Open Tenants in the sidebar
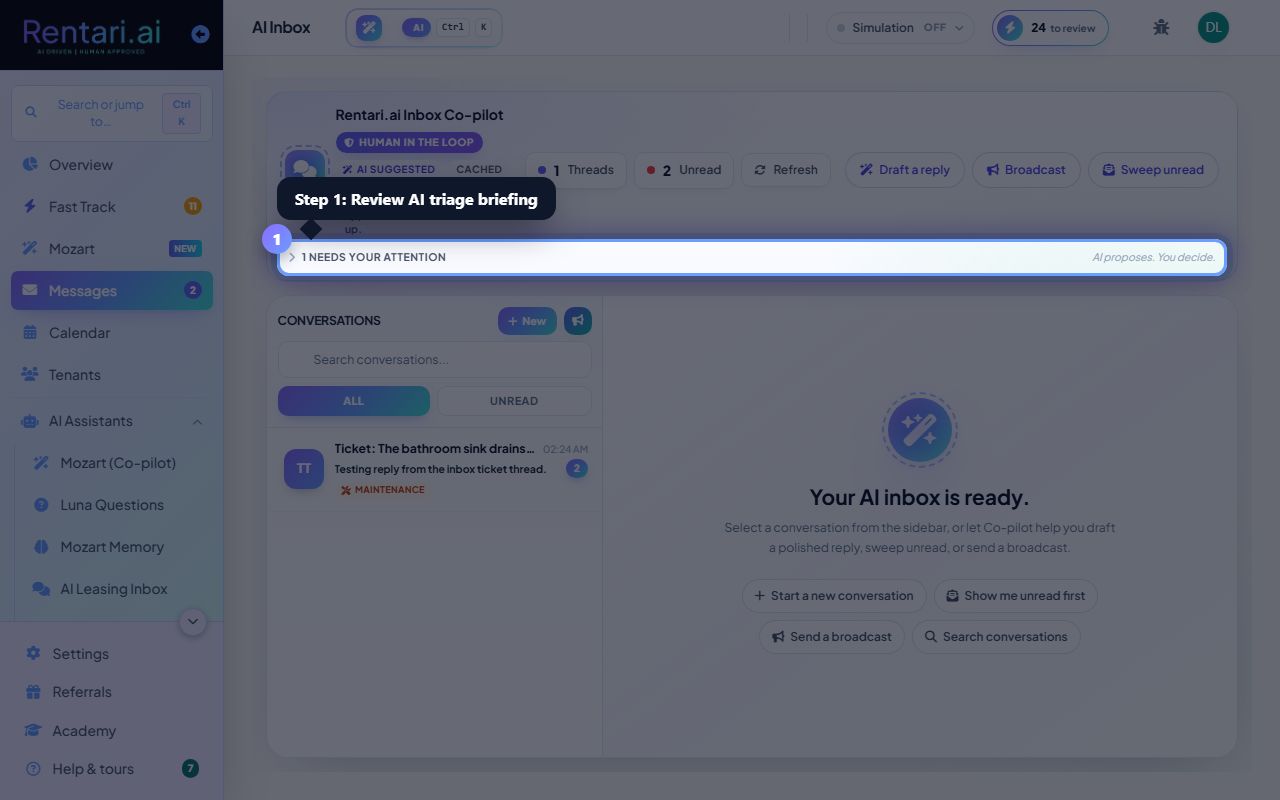 tap(111, 375)
